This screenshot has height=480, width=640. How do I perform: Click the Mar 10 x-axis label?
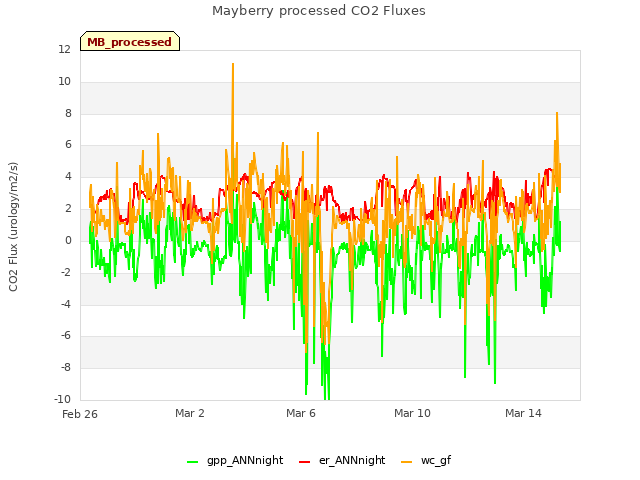pos(412,413)
